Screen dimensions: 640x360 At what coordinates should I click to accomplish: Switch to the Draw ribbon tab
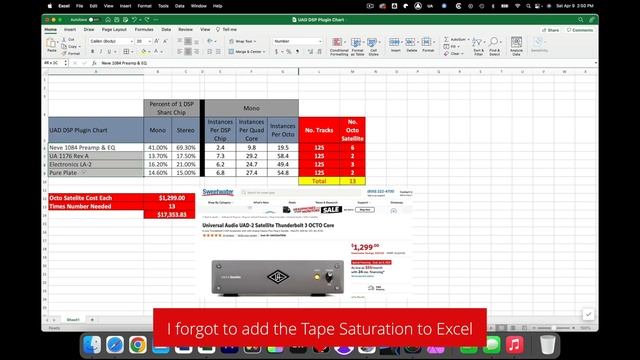coord(89,30)
